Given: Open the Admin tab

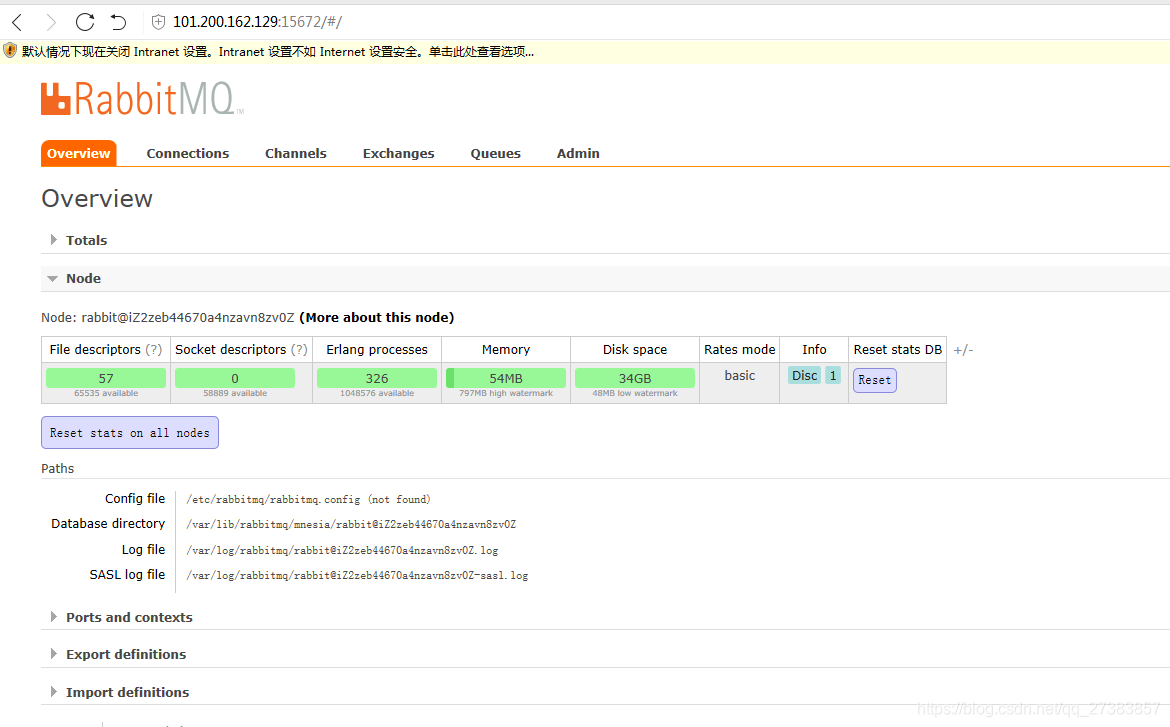Looking at the screenshot, I should pos(578,153).
